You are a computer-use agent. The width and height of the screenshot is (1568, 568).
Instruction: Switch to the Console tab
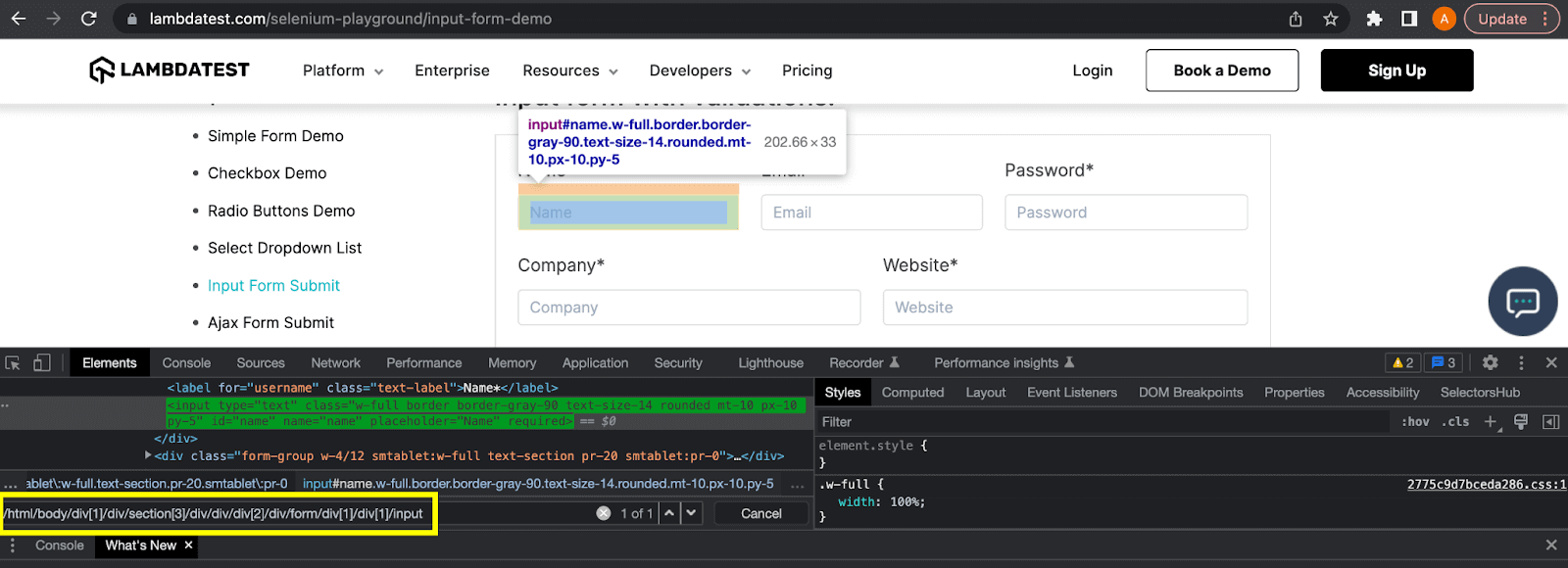pyautogui.click(x=186, y=362)
